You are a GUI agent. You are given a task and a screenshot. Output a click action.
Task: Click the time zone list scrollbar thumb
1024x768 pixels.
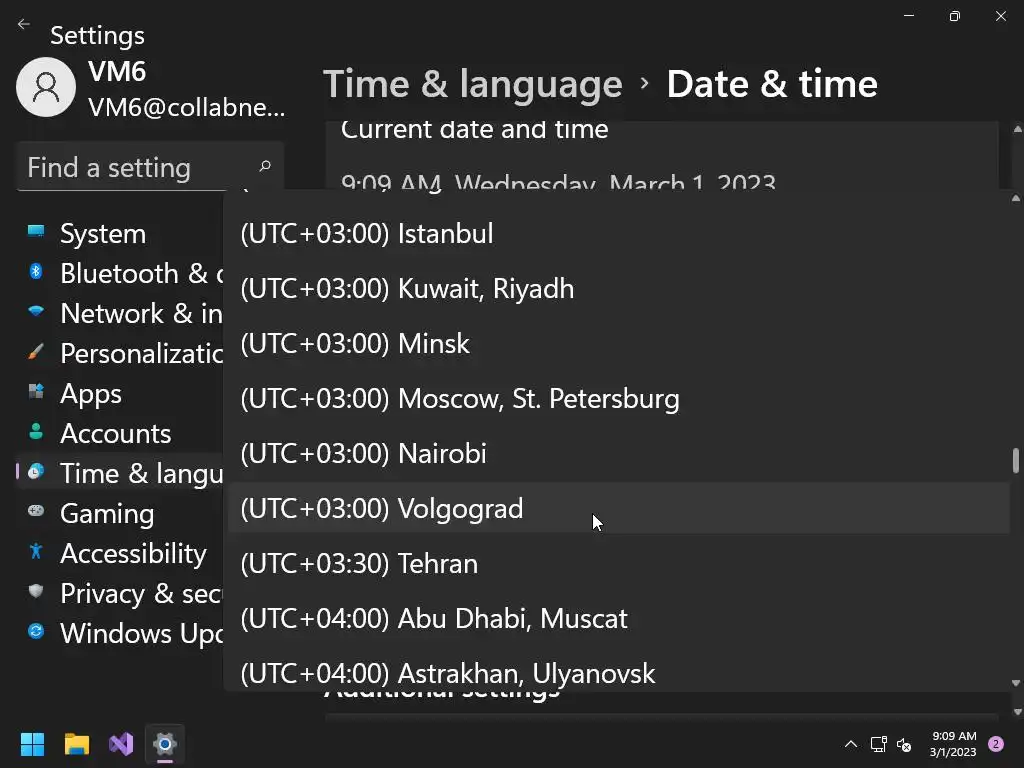click(x=1016, y=460)
